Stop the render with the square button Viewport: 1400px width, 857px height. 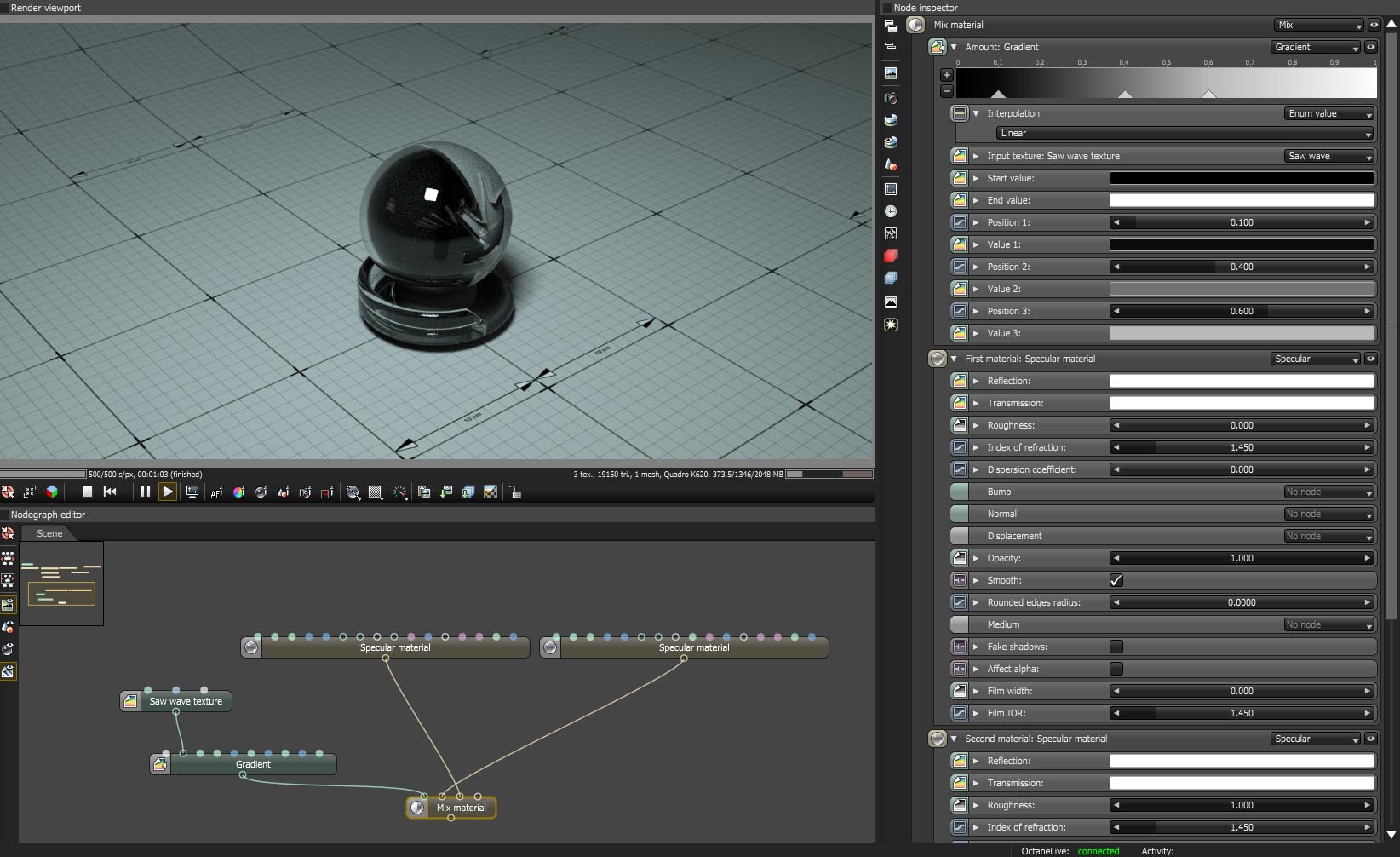tap(87, 492)
